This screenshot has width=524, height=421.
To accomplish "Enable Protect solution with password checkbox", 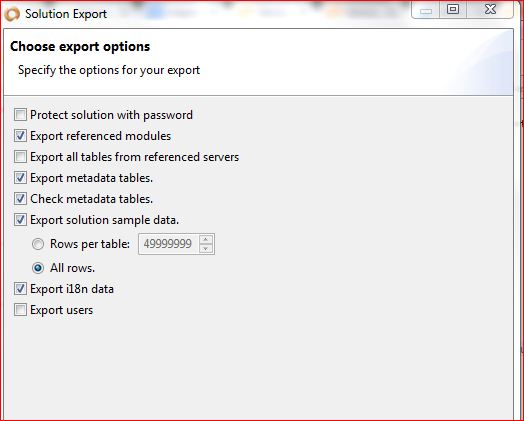I will pyautogui.click(x=20, y=115).
